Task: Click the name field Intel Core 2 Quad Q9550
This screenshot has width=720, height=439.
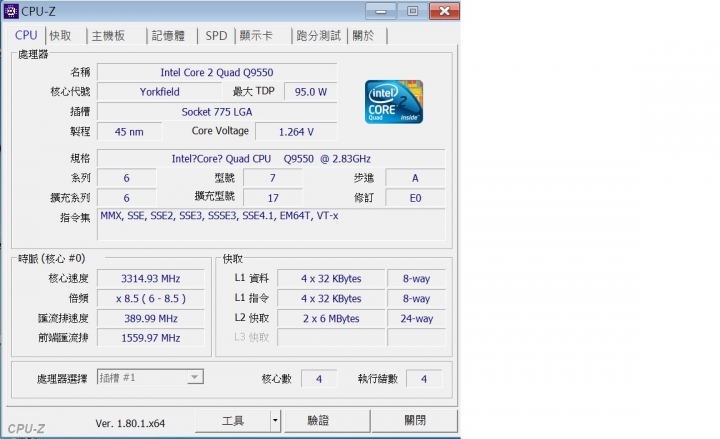Action: click(217, 73)
